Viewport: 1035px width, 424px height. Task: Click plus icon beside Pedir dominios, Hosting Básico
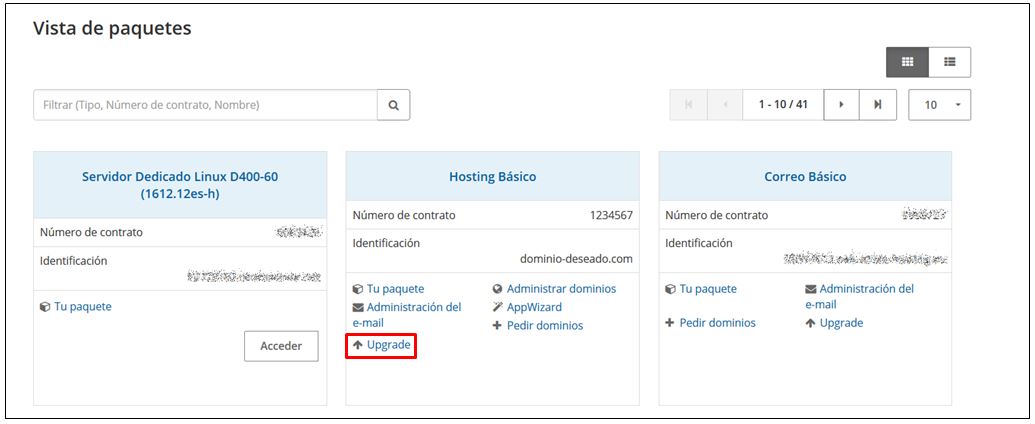coord(498,326)
